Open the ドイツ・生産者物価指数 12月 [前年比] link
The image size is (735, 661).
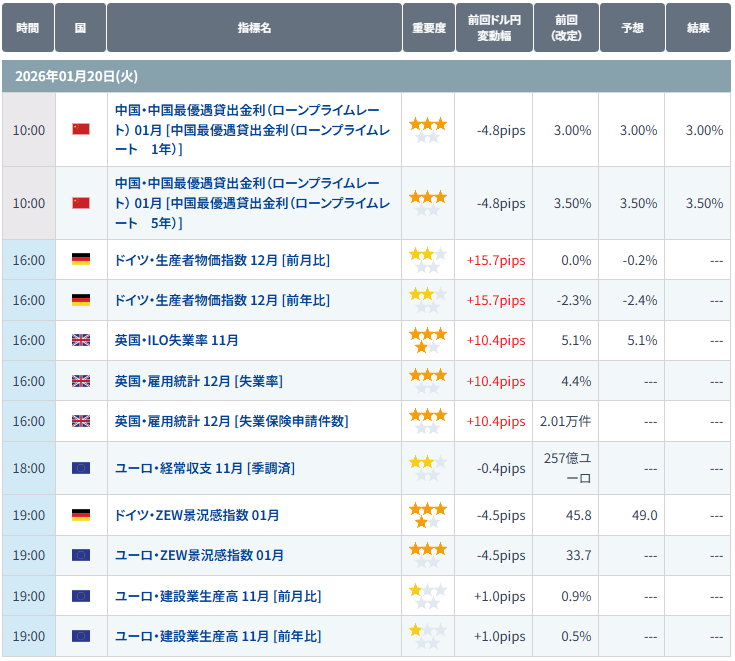click(x=222, y=300)
